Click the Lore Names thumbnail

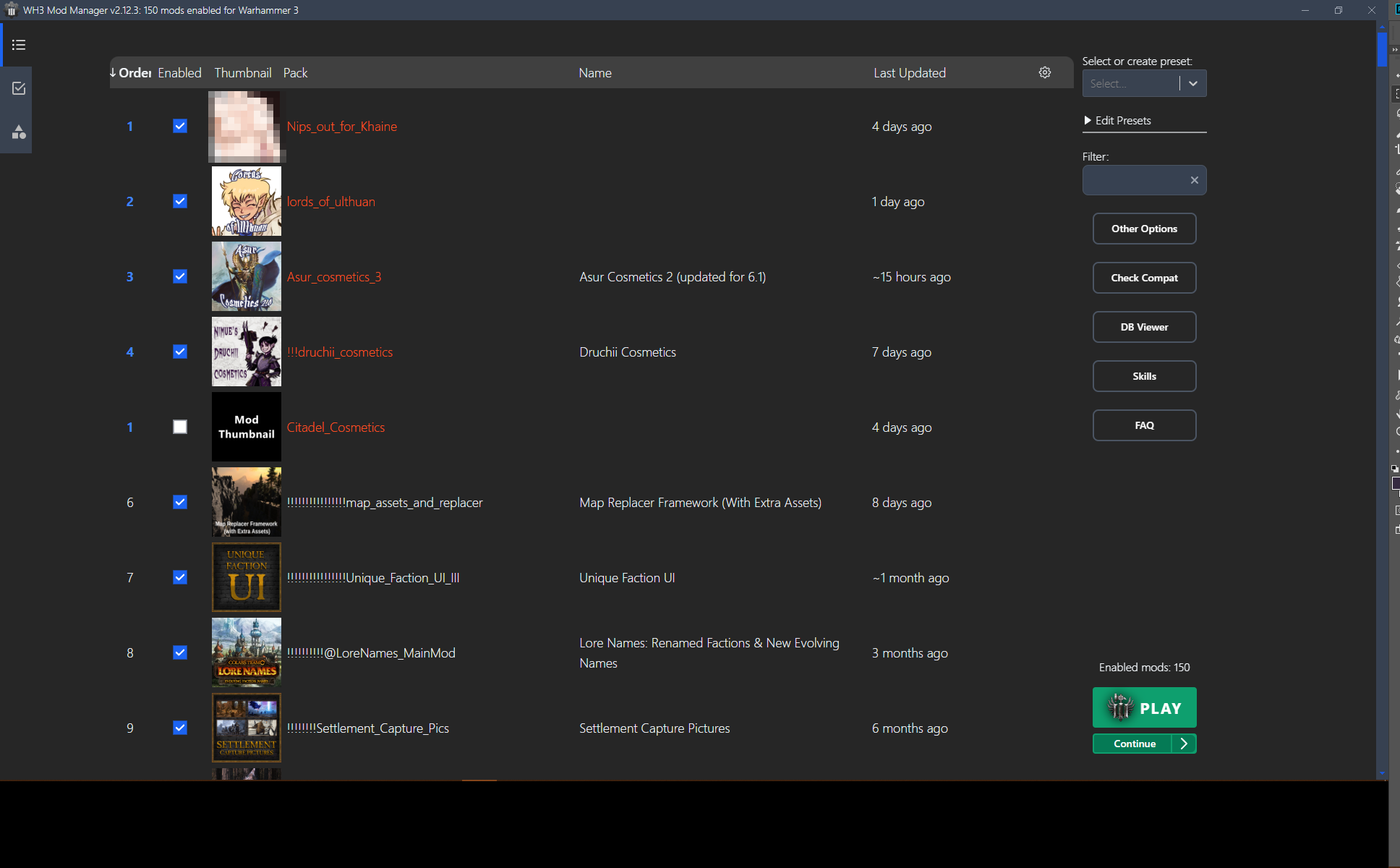coord(247,652)
